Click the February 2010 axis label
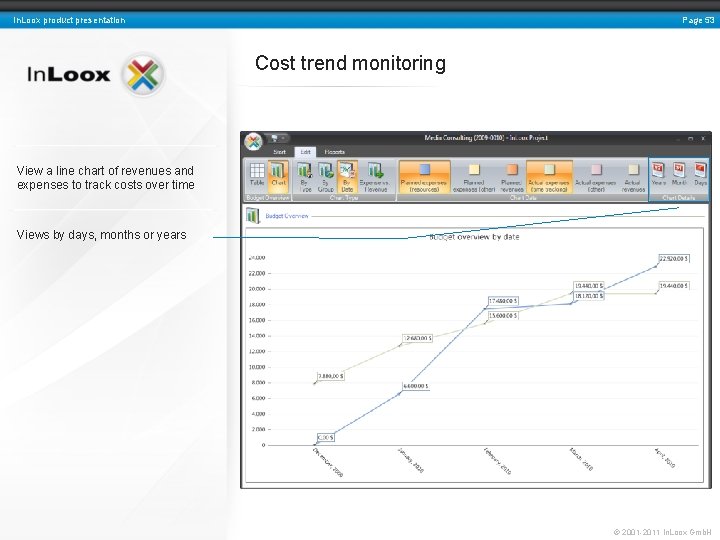Viewport: 720px width, 540px height. click(497, 461)
